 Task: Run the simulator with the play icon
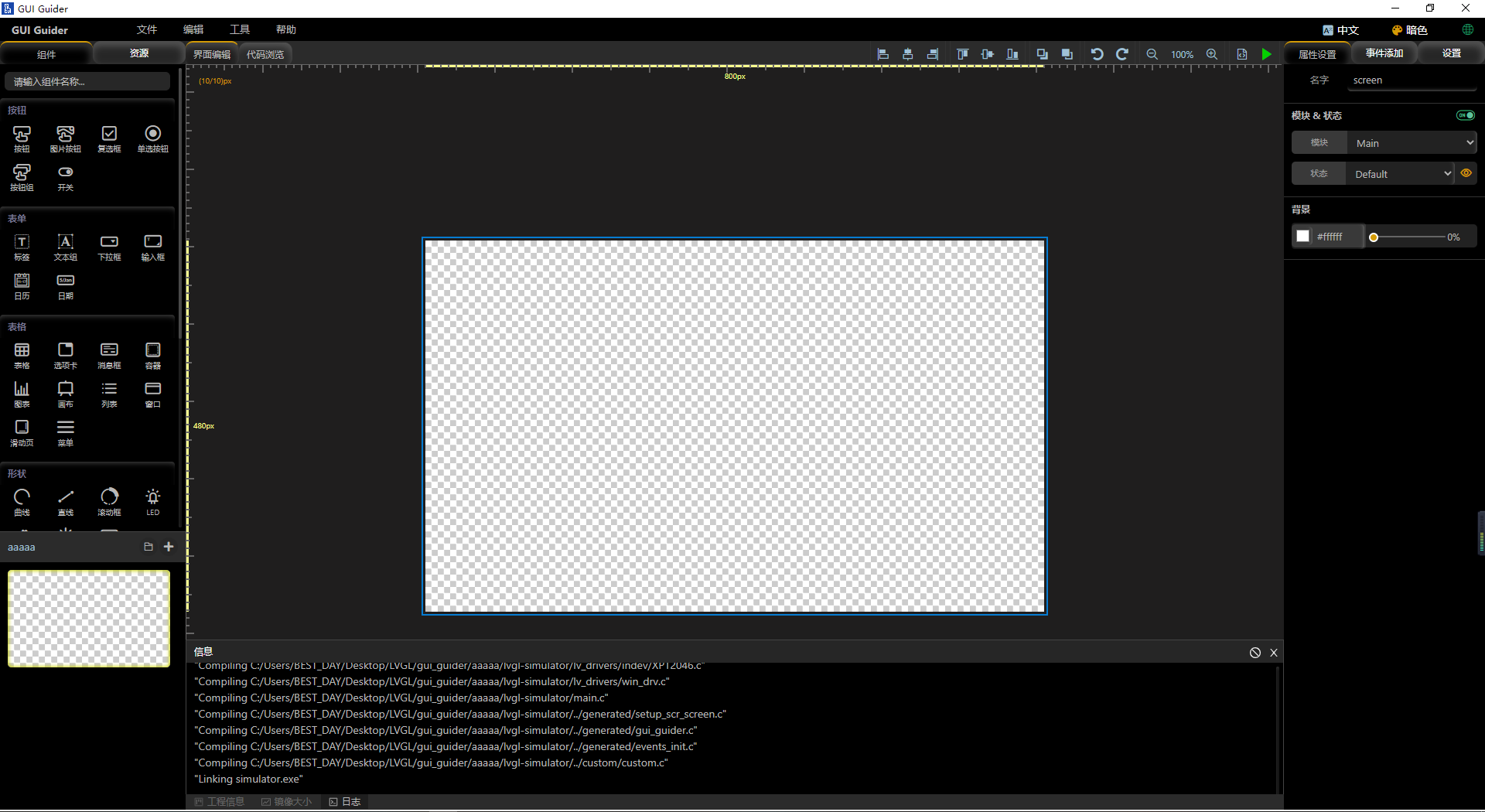[x=1266, y=54]
